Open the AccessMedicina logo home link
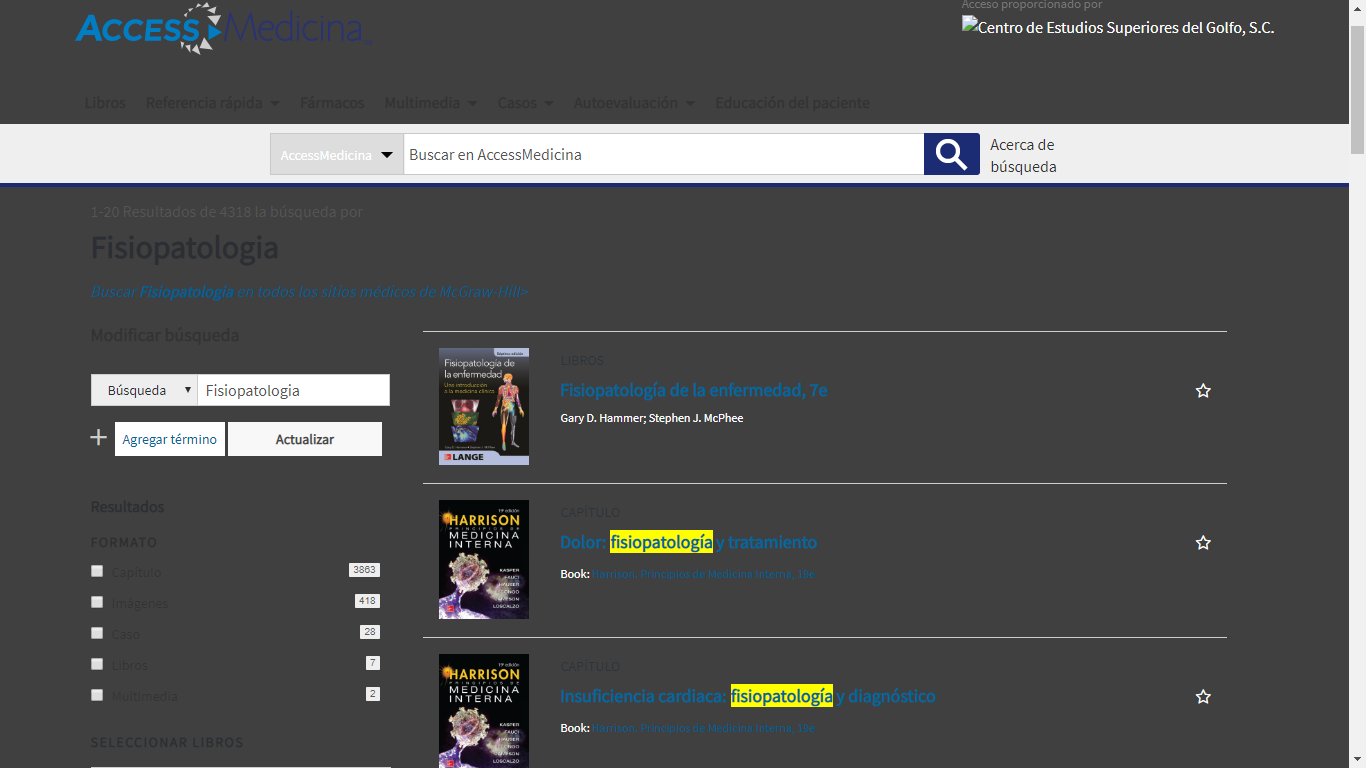 [222, 28]
